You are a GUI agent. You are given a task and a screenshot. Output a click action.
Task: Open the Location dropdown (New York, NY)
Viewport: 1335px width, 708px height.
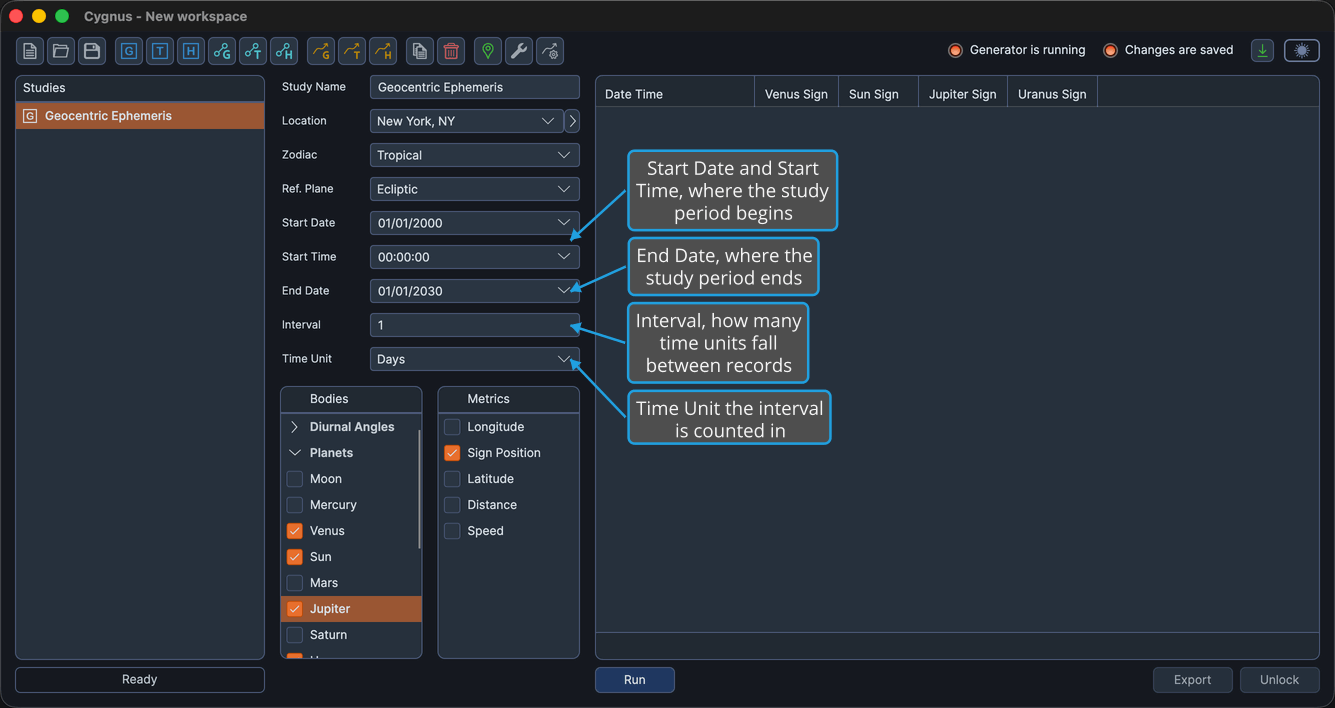[x=466, y=121]
